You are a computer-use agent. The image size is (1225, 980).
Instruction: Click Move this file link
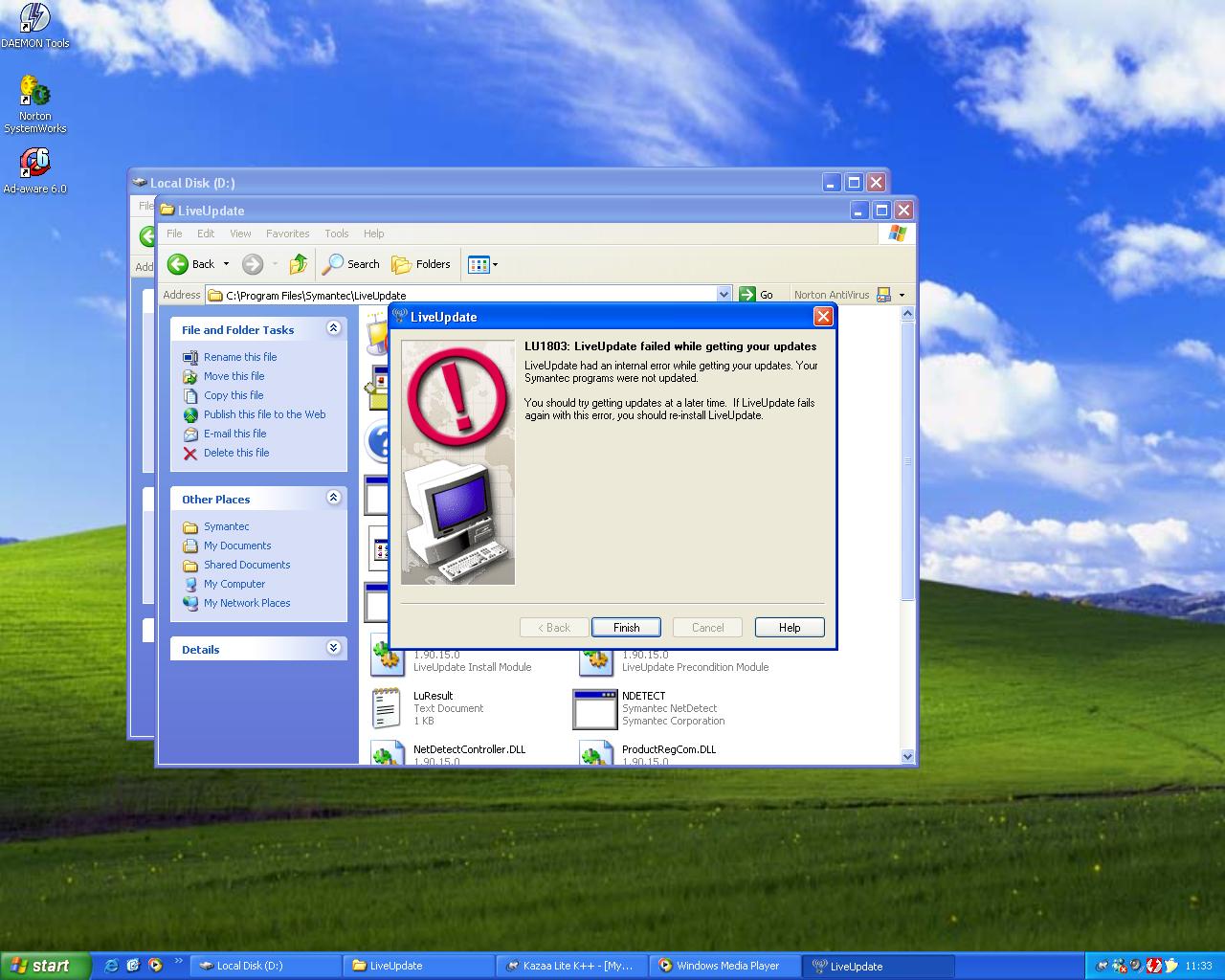click(234, 376)
